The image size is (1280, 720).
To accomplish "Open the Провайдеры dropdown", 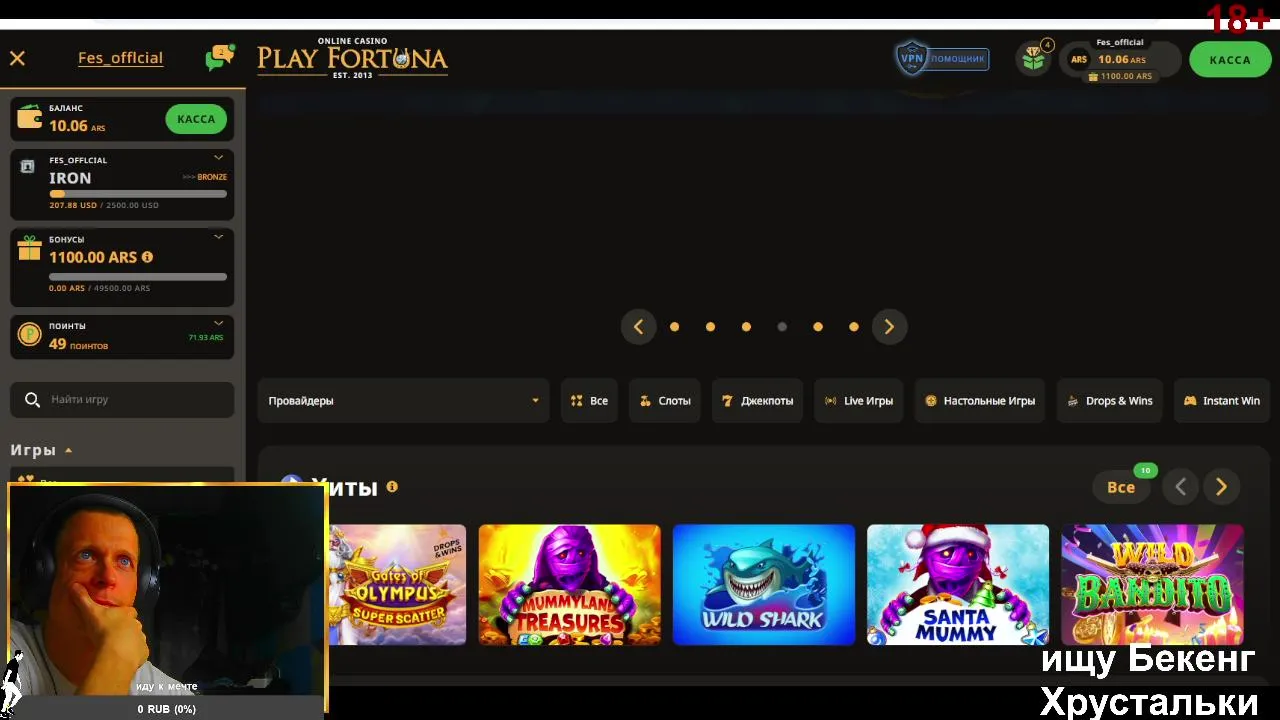I will [403, 401].
